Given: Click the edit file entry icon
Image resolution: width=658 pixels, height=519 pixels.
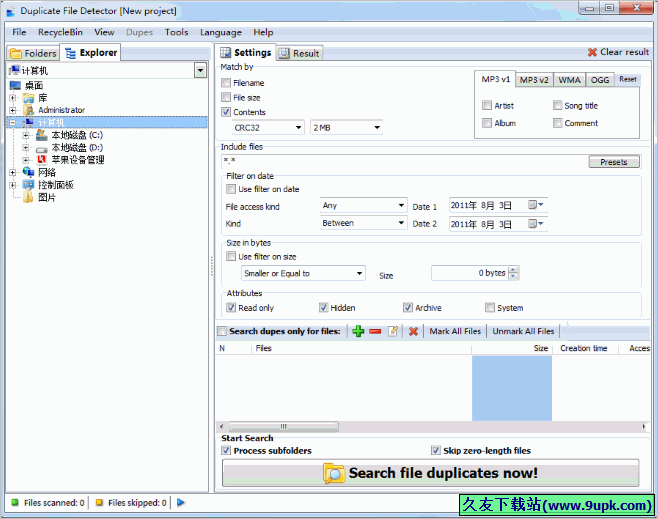Looking at the screenshot, I should 393,331.
